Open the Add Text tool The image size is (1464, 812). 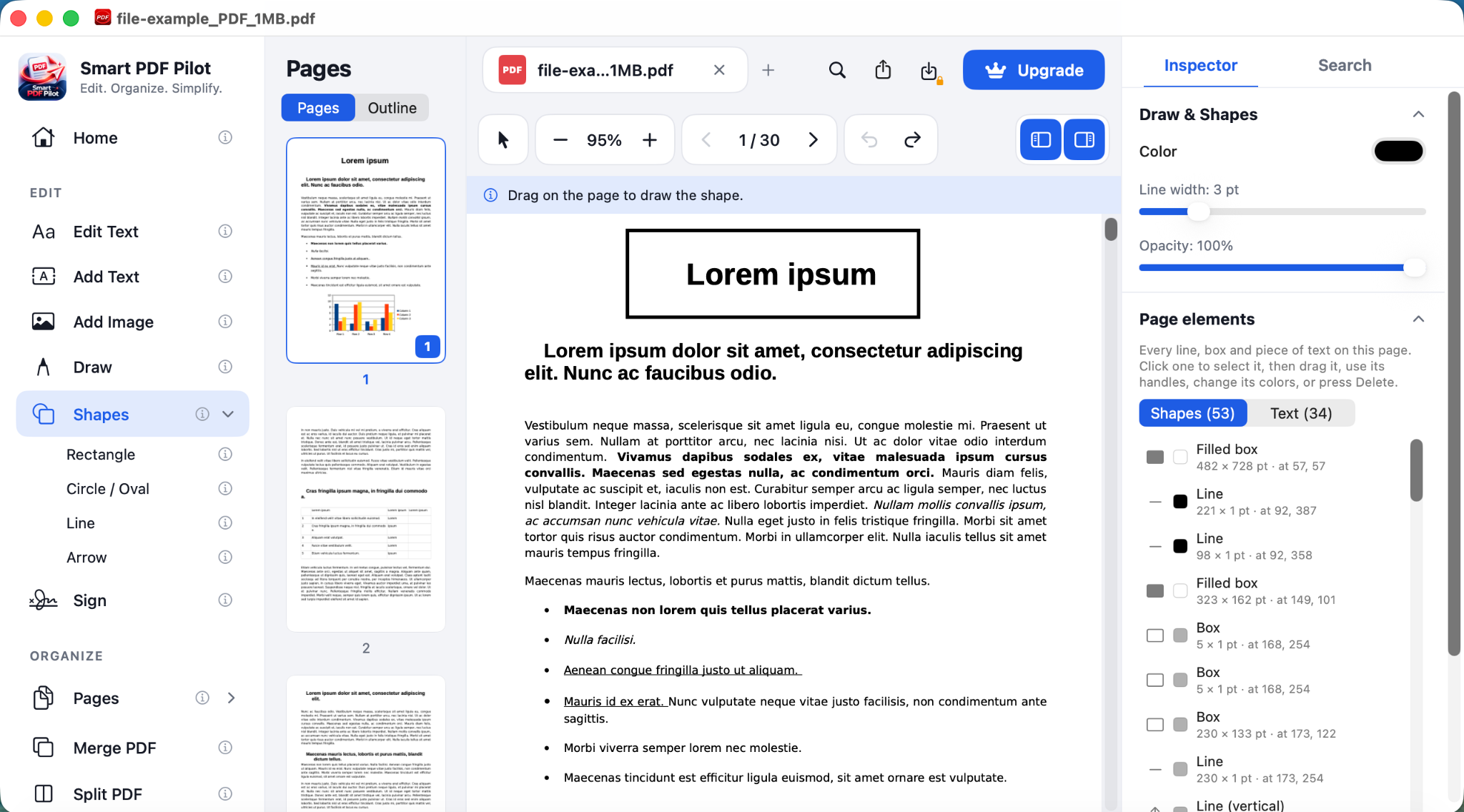coord(132,277)
